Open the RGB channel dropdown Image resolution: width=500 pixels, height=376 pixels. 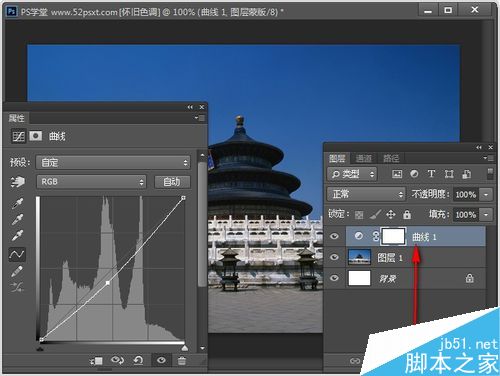pos(91,182)
